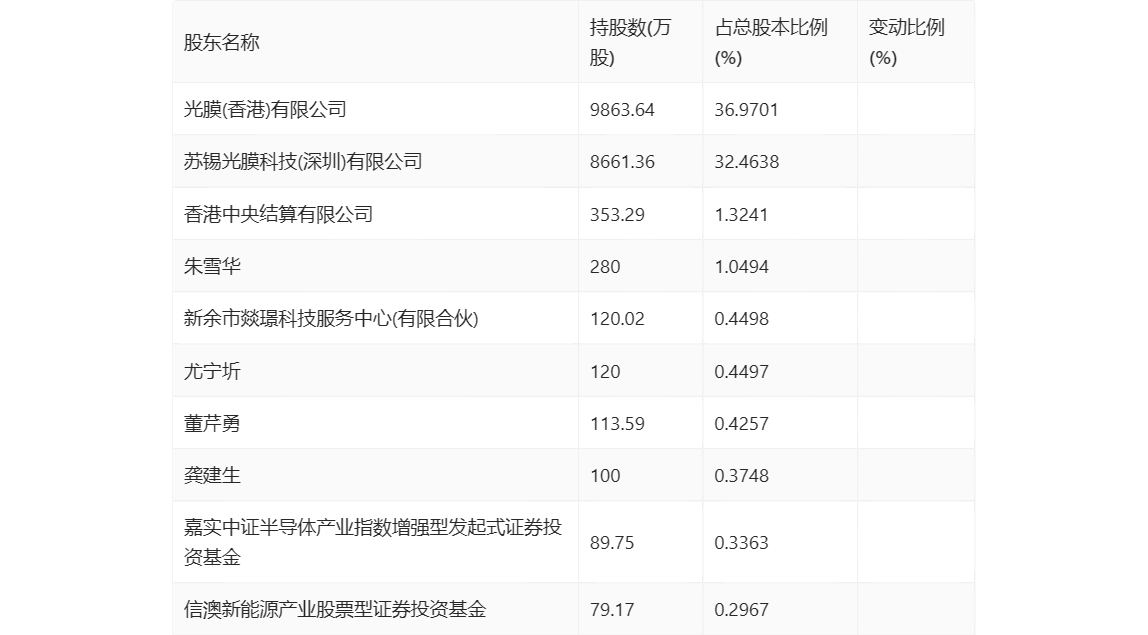Select shareholder 尤宁圻
This screenshot has height=635, width=1148.
click(x=212, y=371)
